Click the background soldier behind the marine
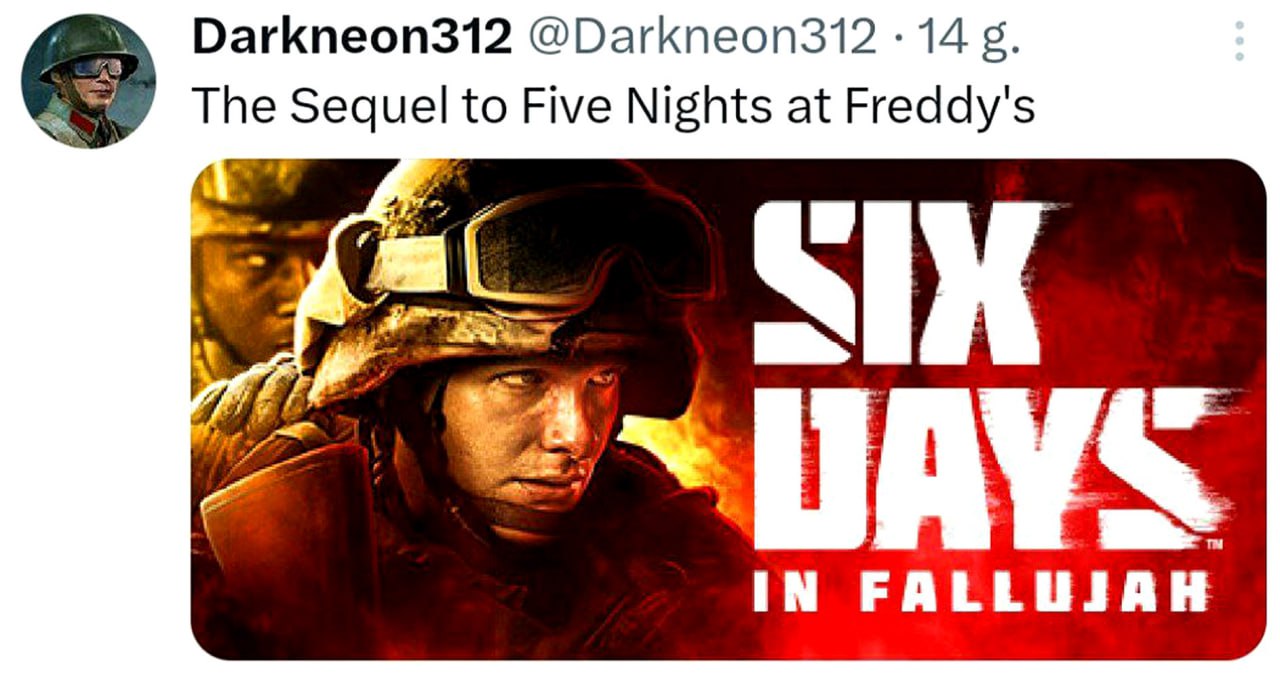 (250, 270)
